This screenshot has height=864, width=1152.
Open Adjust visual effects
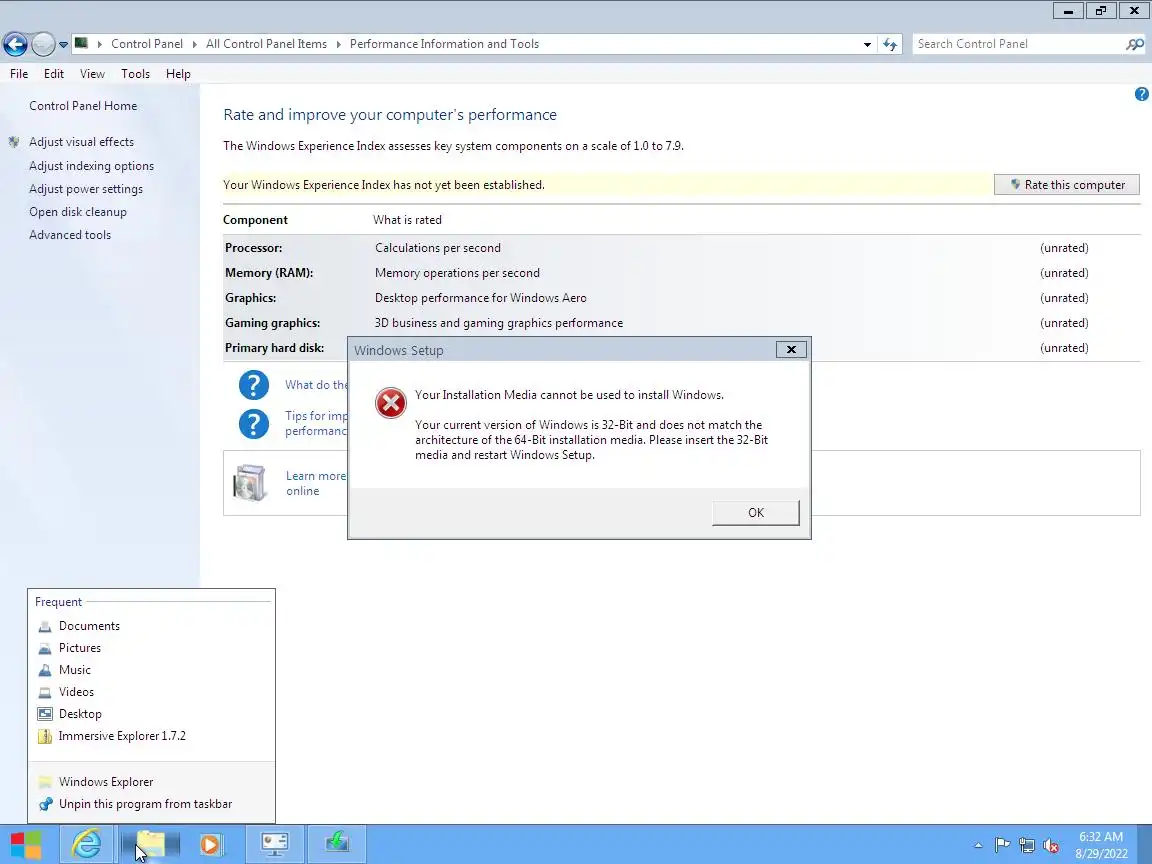82,142
